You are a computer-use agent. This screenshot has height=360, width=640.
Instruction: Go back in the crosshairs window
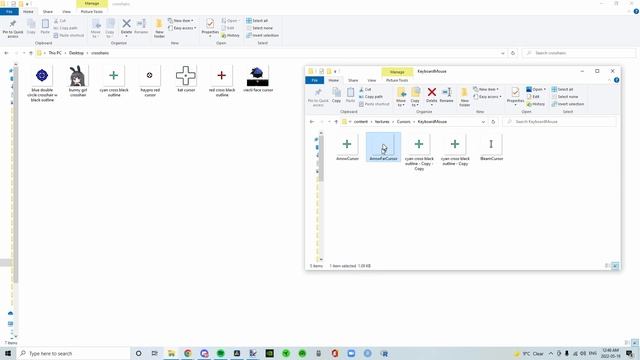(6, 53)
